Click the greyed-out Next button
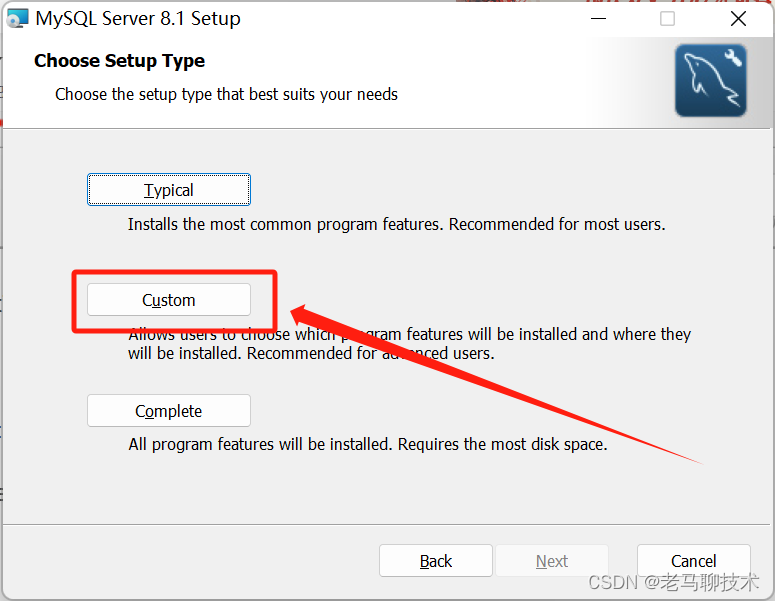The width and height of the screenshot is (775, 601). click(x=552, y=561)
